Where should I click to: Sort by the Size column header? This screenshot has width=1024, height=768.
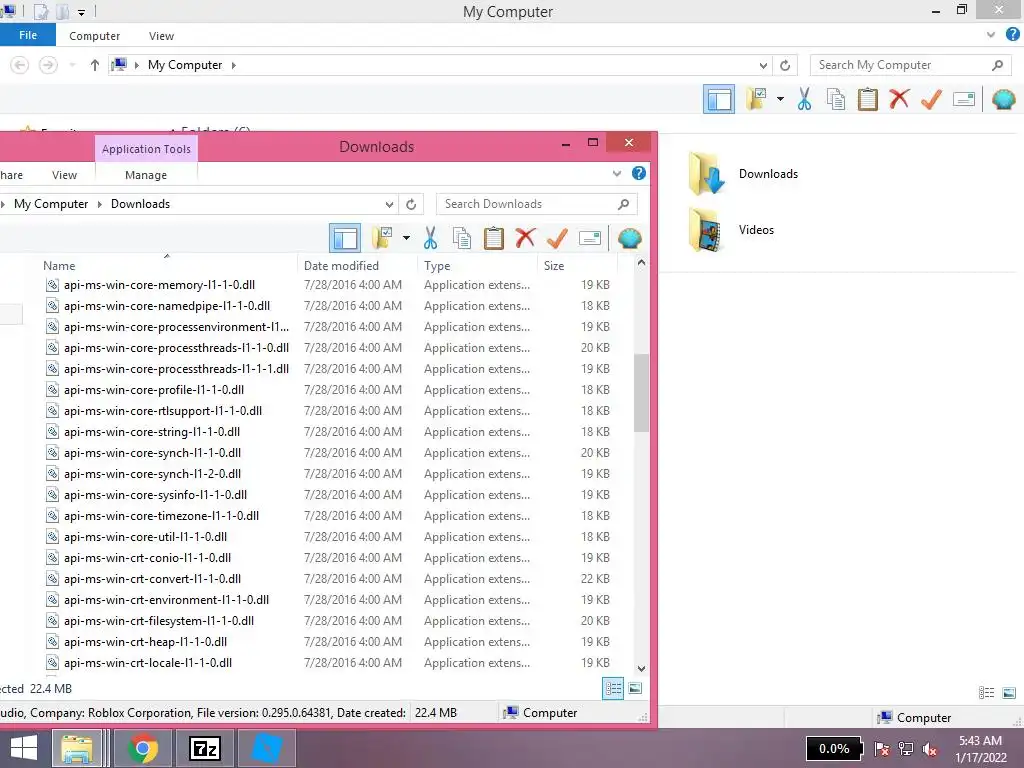coord(554,266)
